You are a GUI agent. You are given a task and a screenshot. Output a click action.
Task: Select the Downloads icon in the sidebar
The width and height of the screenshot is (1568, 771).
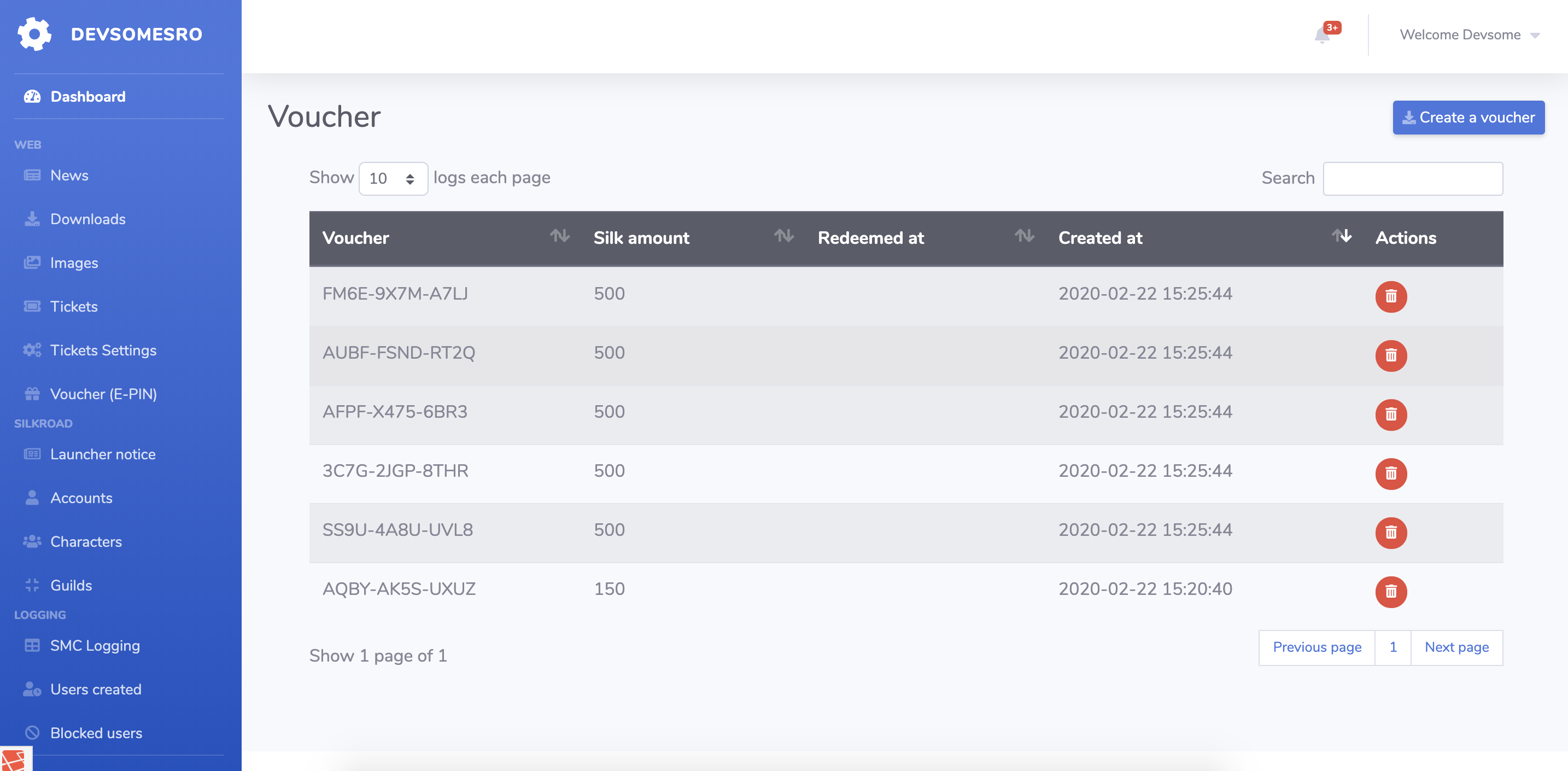(x=32, y=219)
